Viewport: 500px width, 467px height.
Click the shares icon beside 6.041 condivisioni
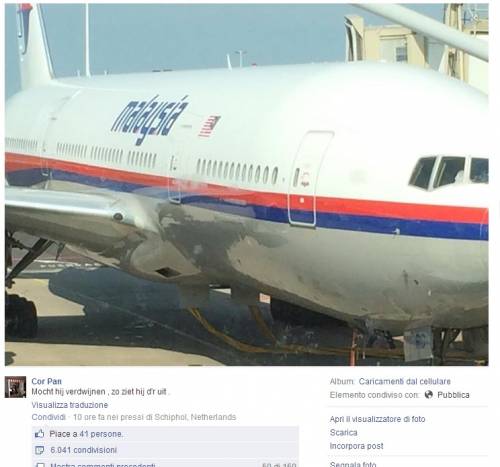(39, 450)
